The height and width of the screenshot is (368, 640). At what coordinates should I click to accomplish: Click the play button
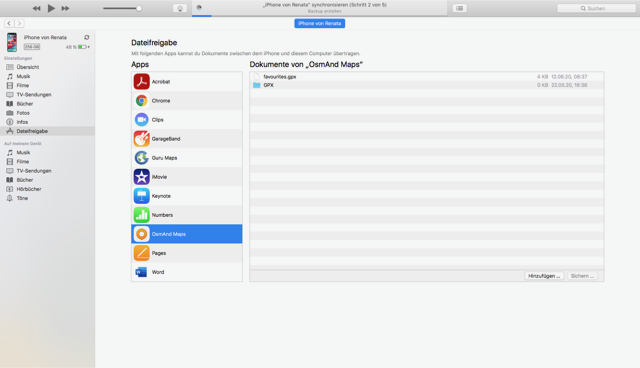[x=51, y=8]
